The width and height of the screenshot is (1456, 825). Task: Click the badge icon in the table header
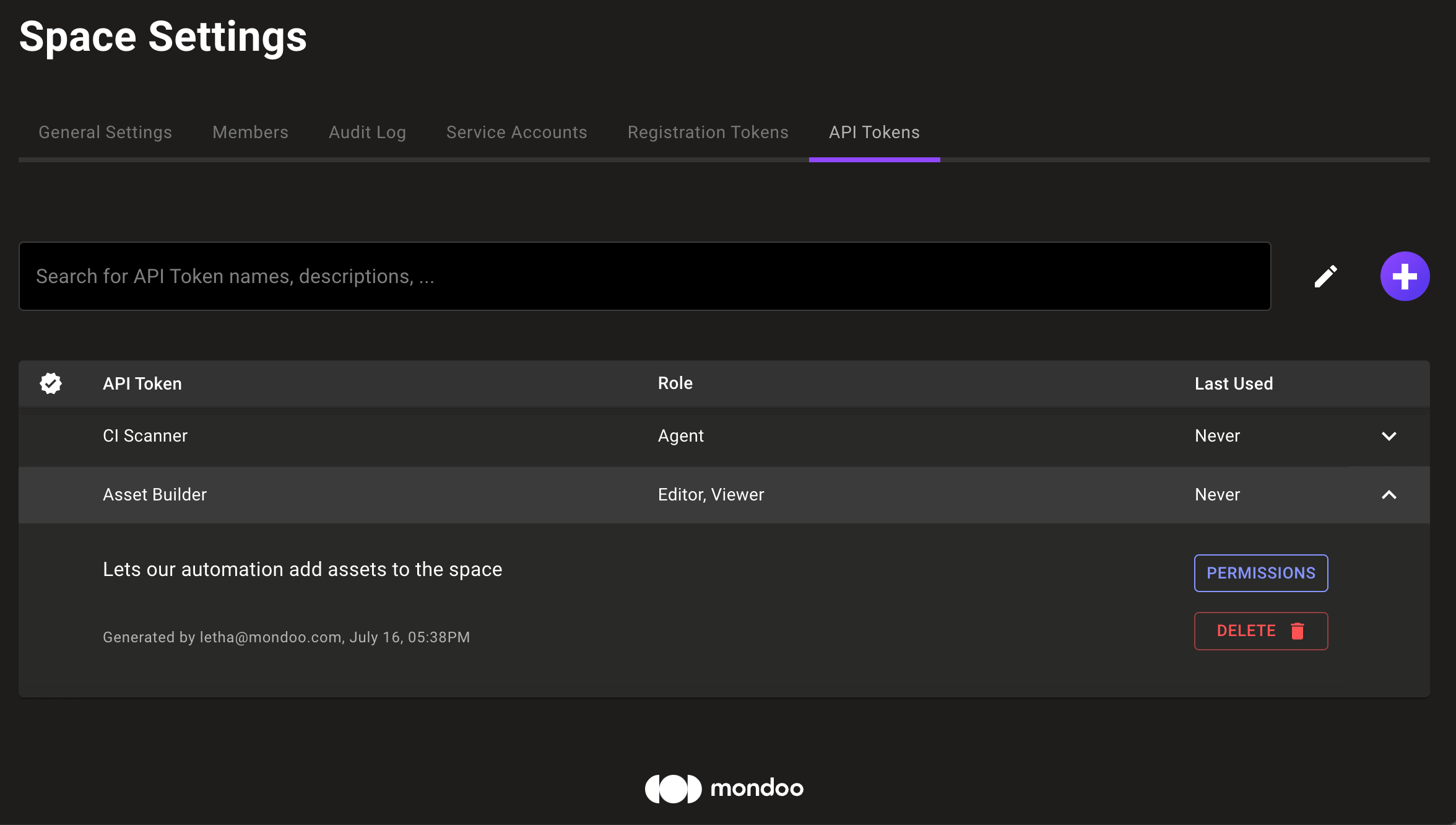[x=50, y=383]
